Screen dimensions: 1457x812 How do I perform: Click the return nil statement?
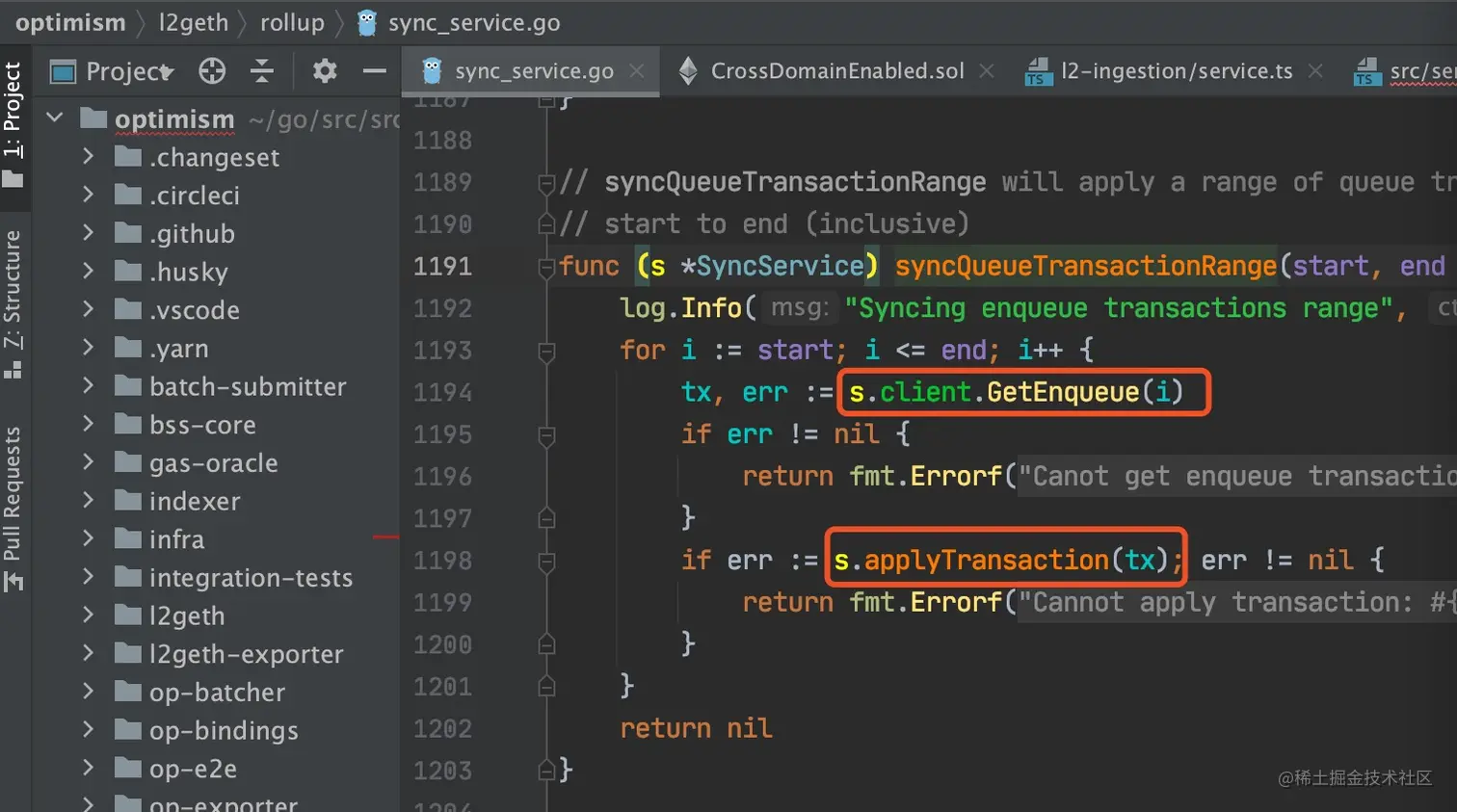tap(696, 728)
